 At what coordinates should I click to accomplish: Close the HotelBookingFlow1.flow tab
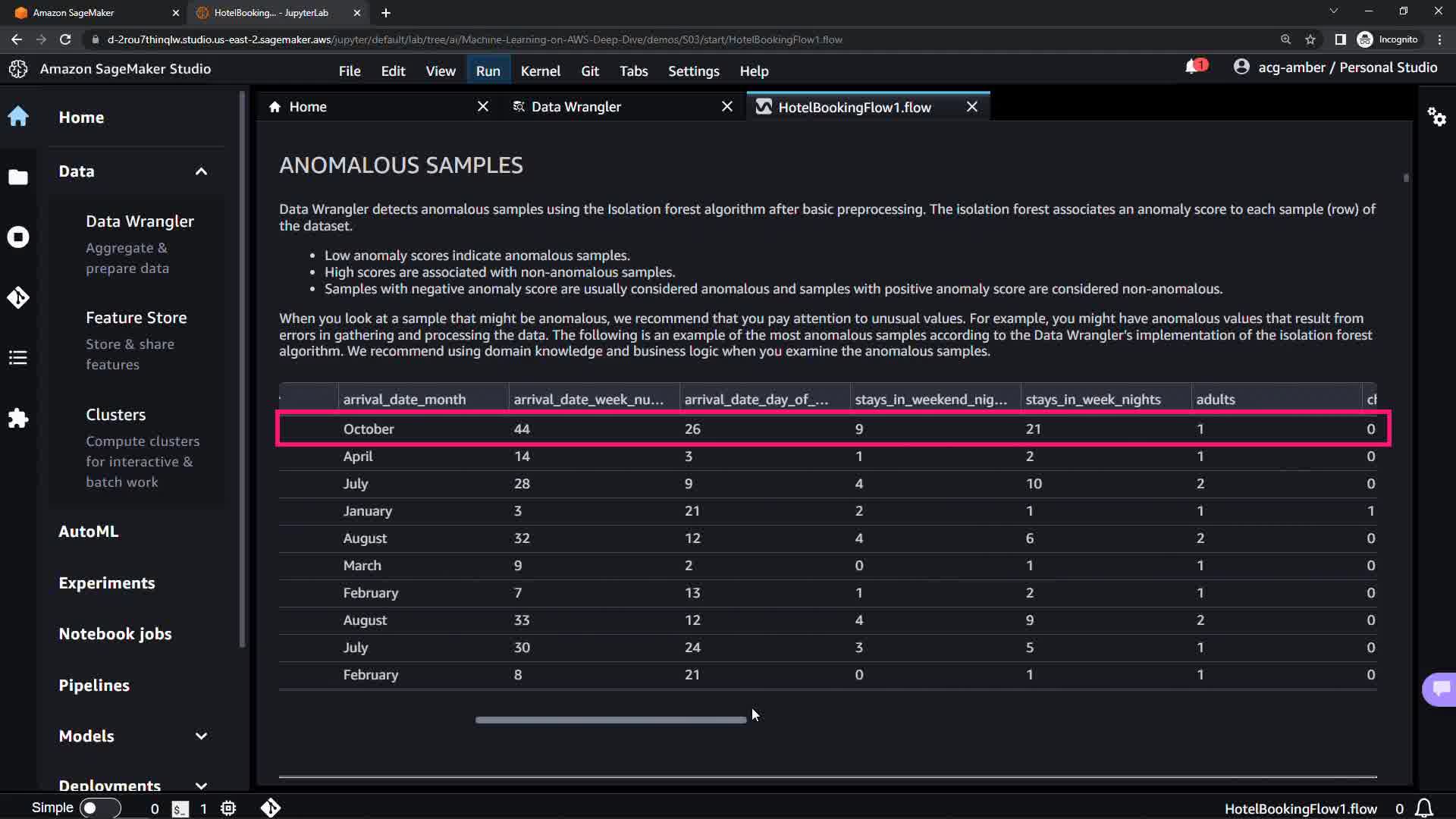[972, 107]
